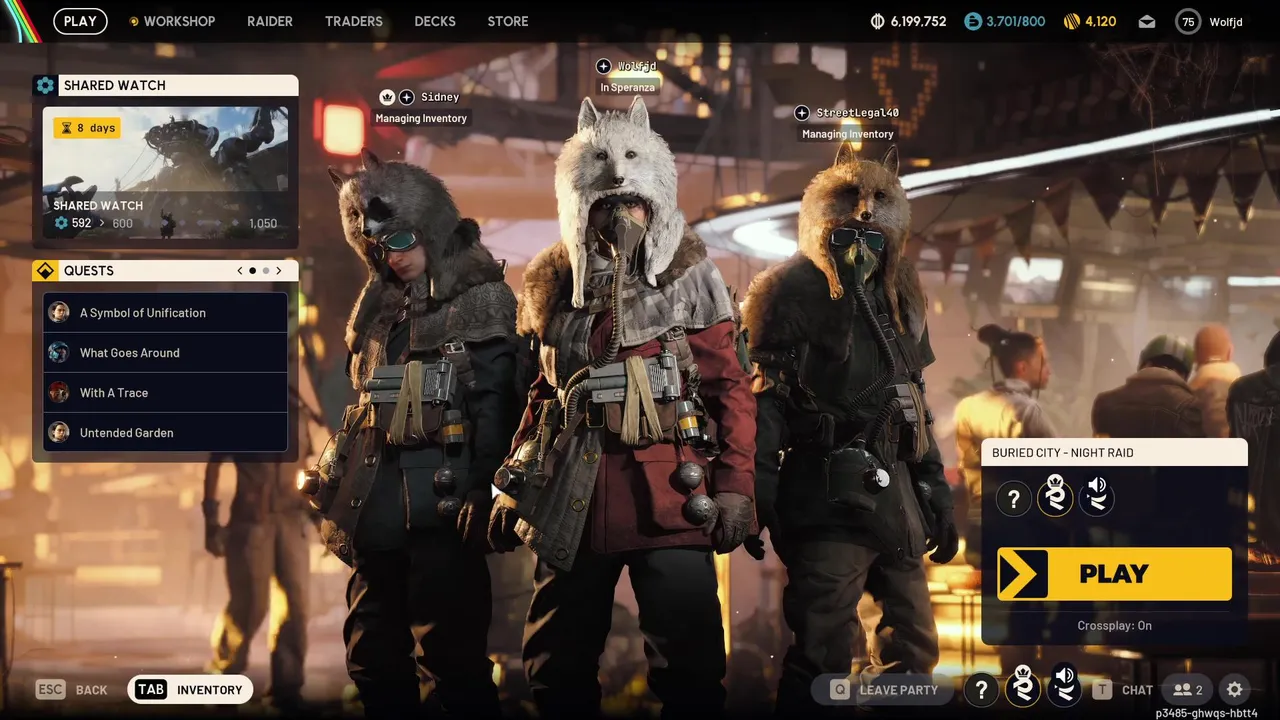Switch to the STORE tab
This screenshot has height=720, width=1280.
click(508, 21)
